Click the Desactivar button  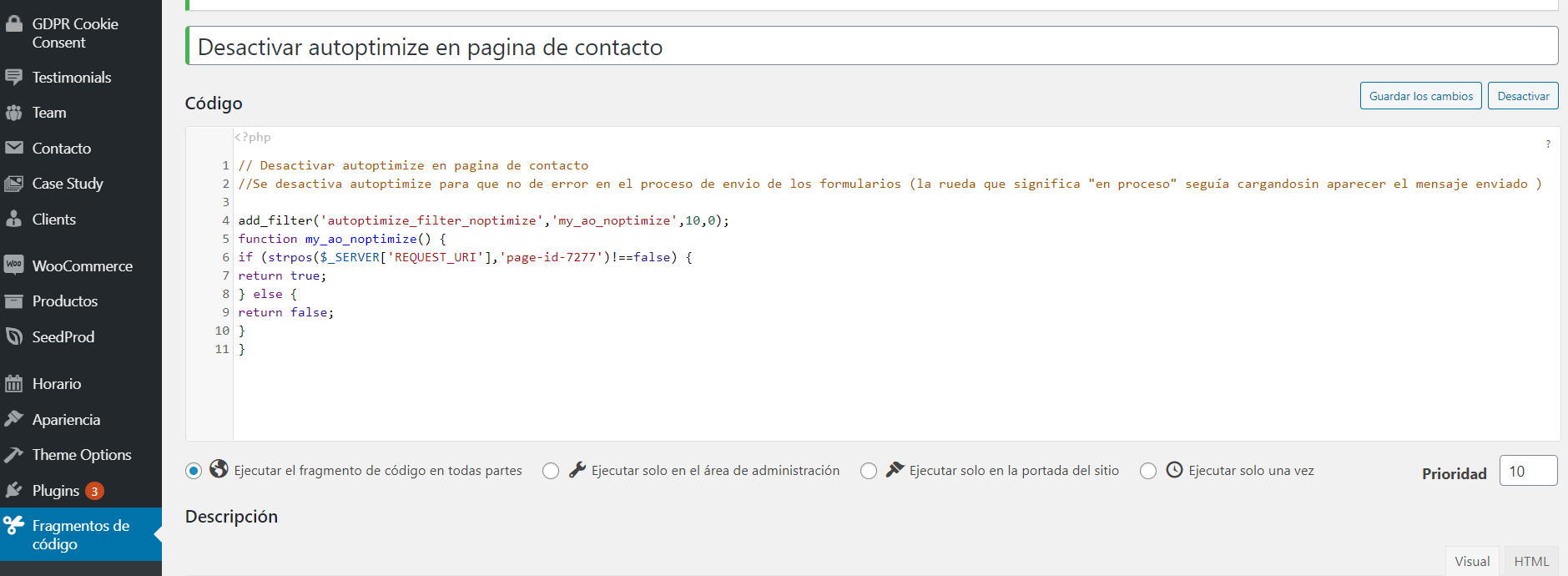click(x=1523, y=96)
